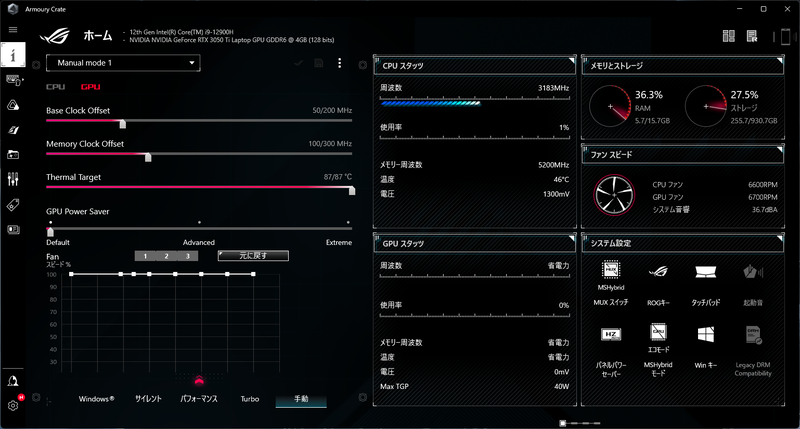
Task: Expand the Memory and Storage panel corner
Action: click(780, 61)
